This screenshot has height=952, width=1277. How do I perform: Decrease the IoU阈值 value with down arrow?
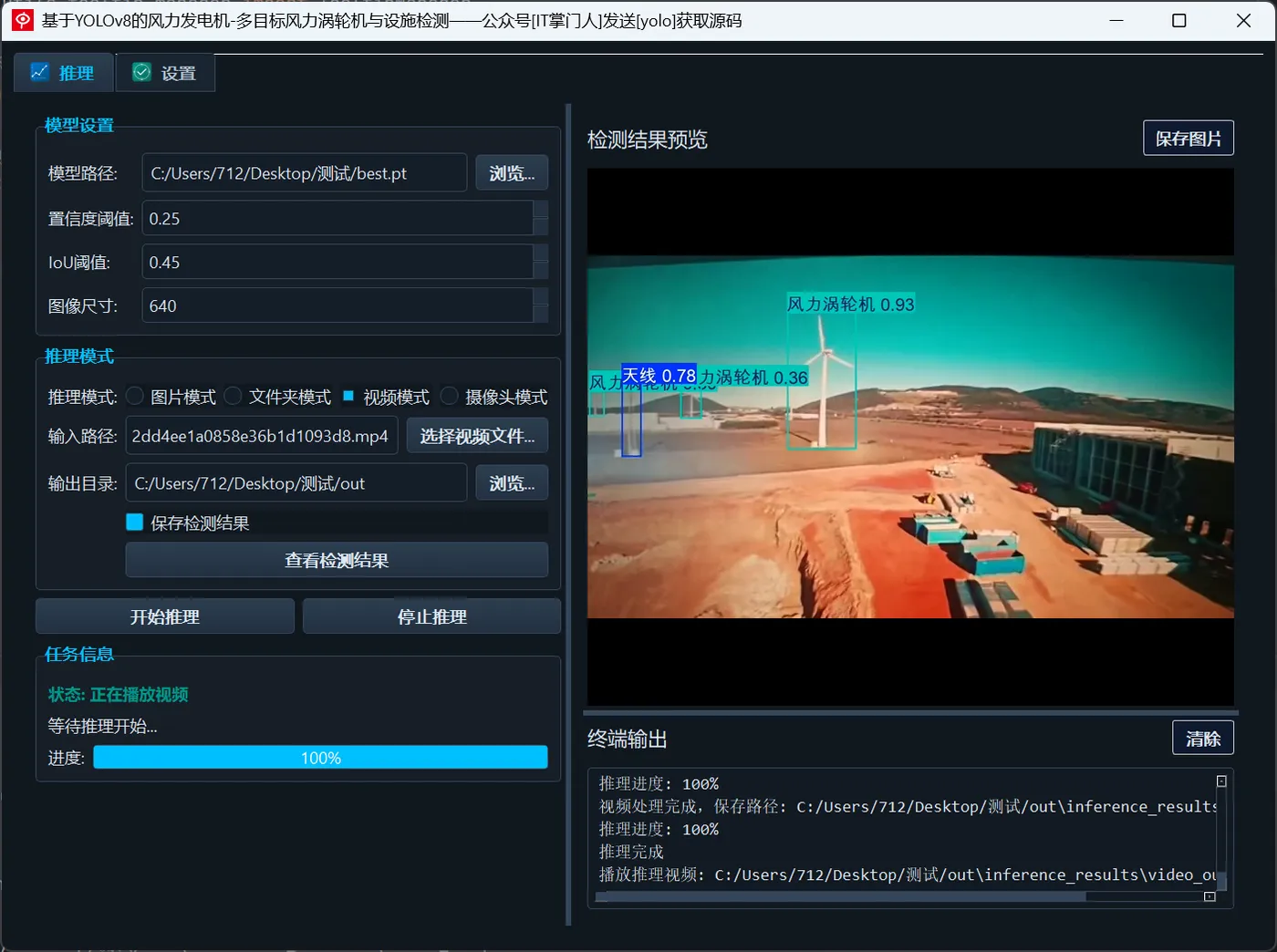[x=541, y=270]
